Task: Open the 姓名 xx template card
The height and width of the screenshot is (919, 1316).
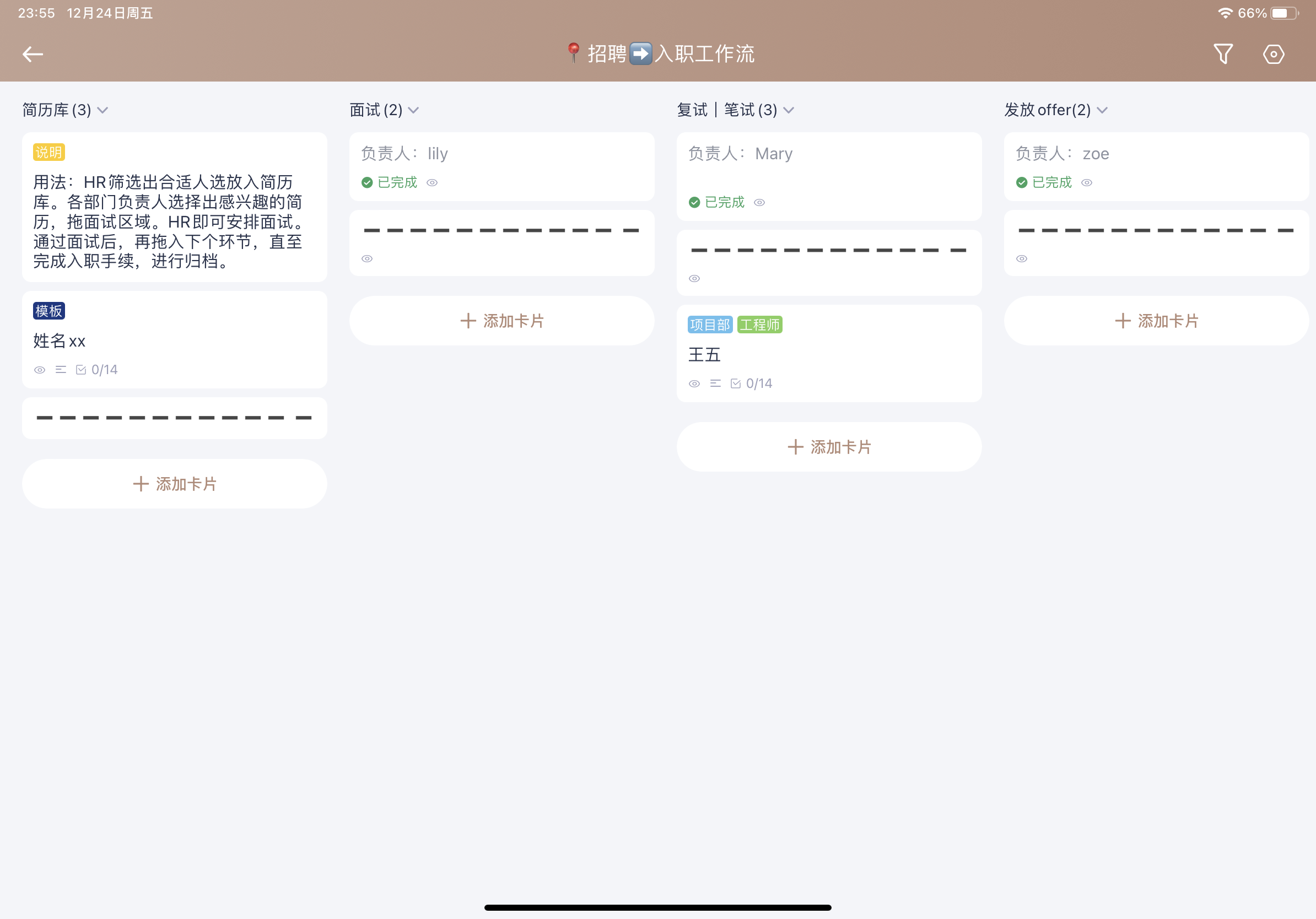Action: point(174,339)
